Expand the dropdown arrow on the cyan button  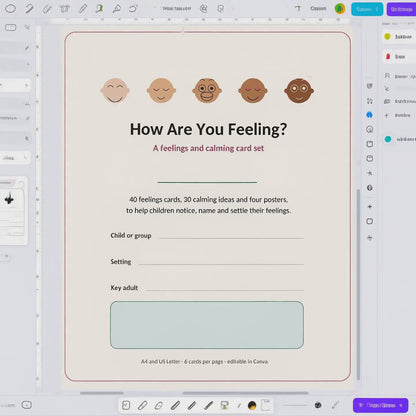pos(377,9)
